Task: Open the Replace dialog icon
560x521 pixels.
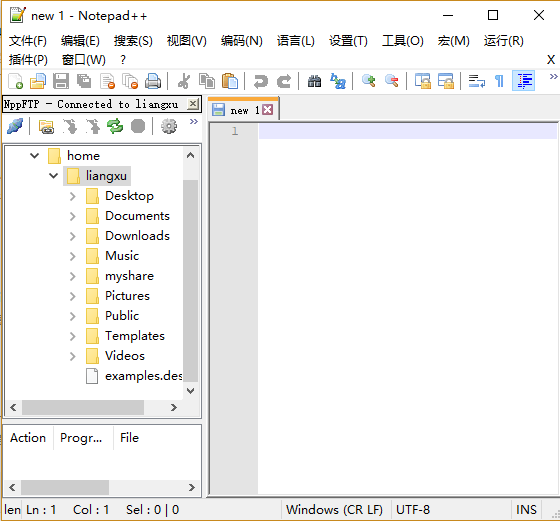Action: 338,81
